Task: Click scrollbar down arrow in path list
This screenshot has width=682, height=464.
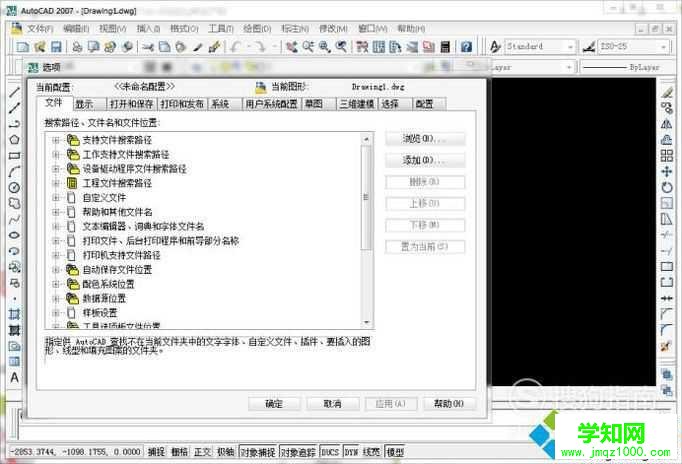Action: pos(366,322)
